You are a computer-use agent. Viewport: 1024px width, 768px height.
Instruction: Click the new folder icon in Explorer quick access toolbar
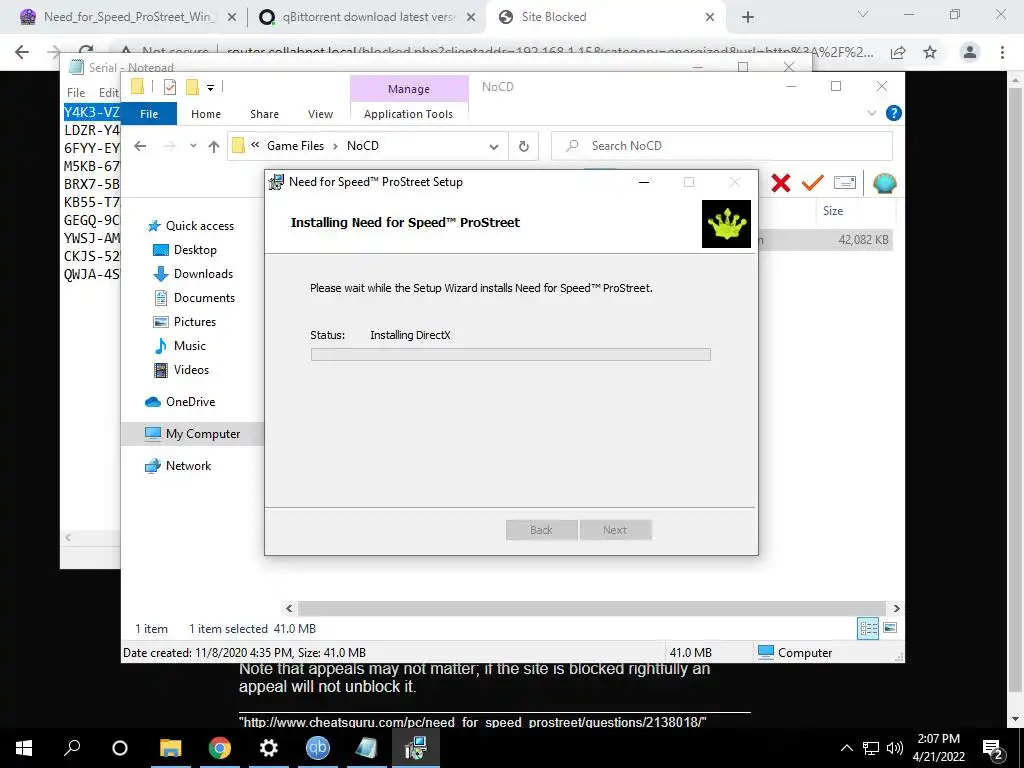pos(192,87)
